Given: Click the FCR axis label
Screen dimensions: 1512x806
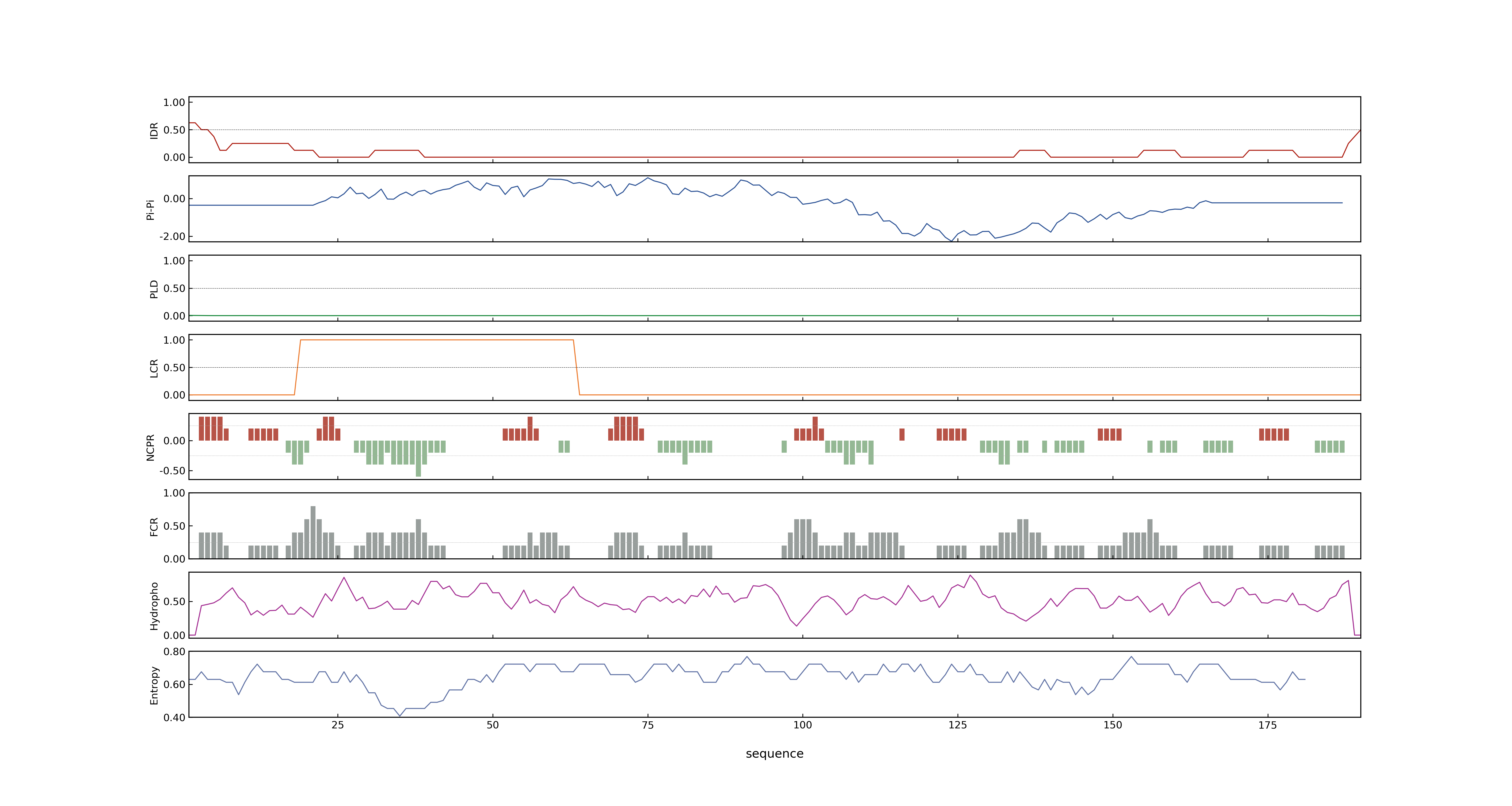Looking at the screenshot, I should point(154,526).
